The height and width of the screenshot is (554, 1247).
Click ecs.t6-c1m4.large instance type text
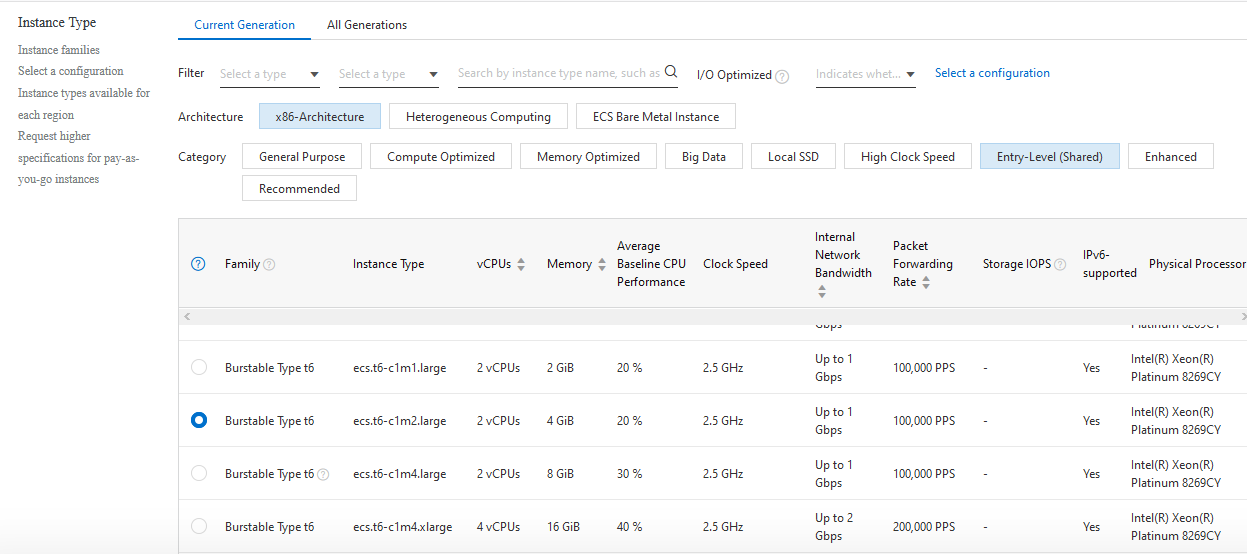[x=399, y=474]
